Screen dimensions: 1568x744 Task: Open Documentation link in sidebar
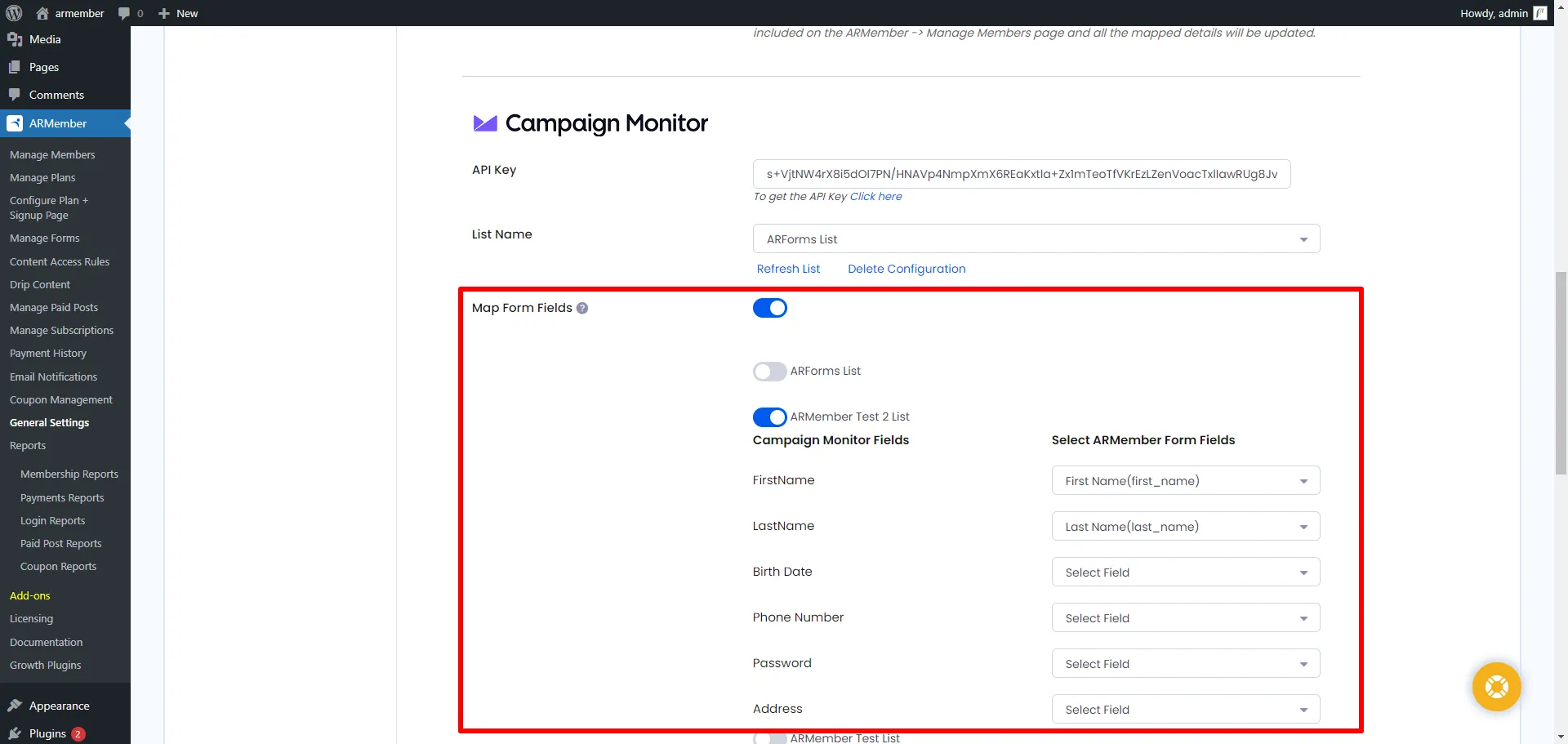click(x=46, y=642)
